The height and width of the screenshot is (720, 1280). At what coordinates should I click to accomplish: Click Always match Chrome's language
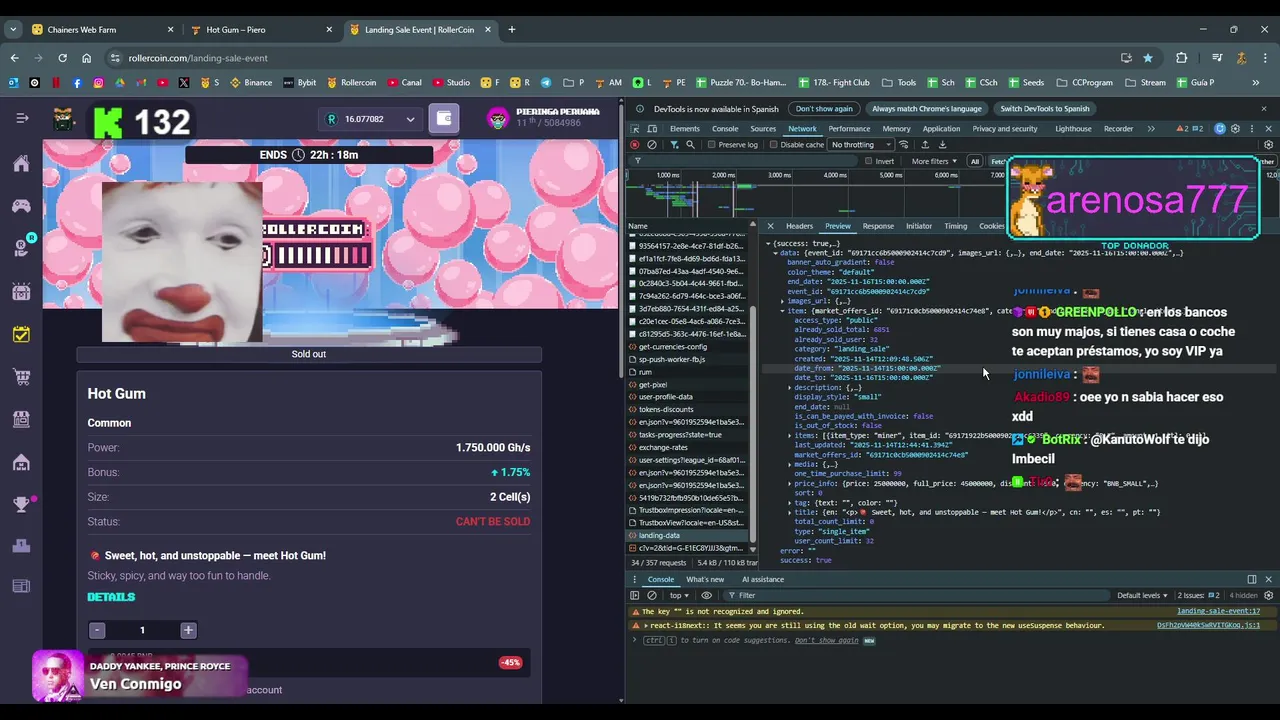926,109
